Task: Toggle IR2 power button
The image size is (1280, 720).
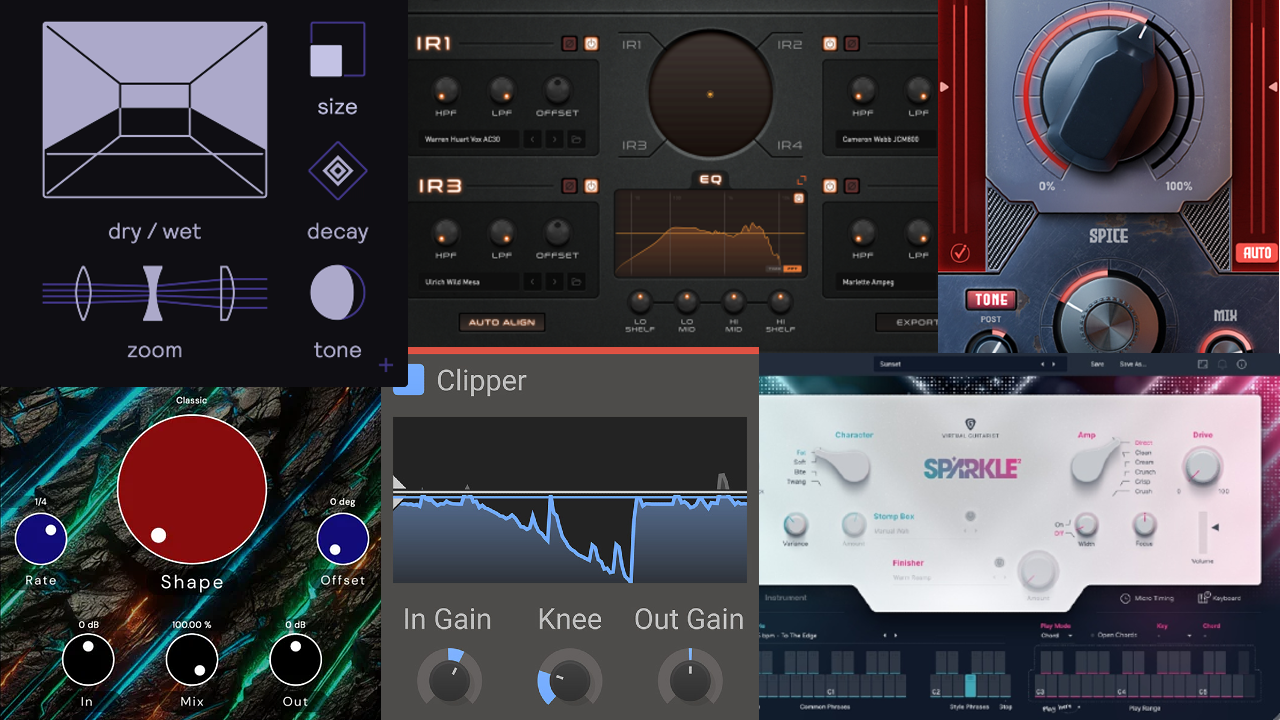Action: (x=829, y=44)
